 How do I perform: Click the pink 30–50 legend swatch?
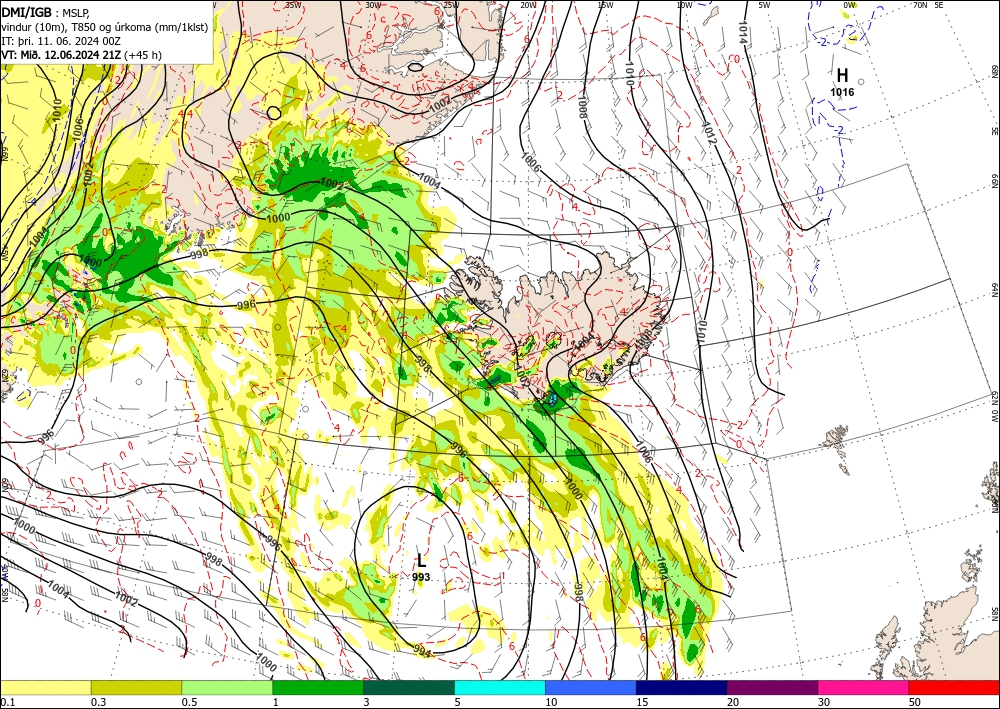863,687
